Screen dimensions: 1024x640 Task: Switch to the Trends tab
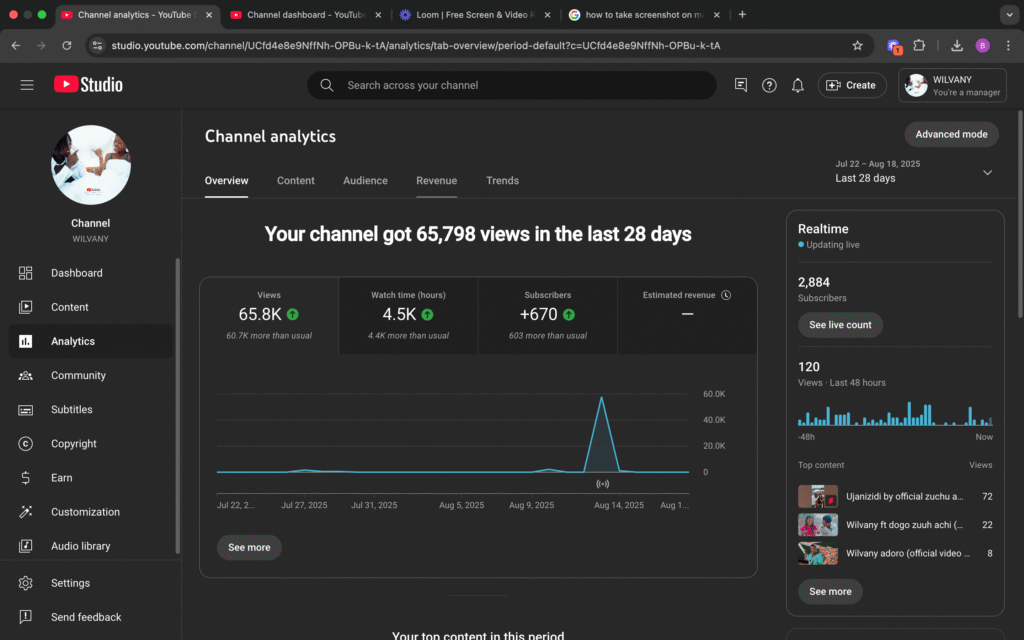[x=502, y=181]
